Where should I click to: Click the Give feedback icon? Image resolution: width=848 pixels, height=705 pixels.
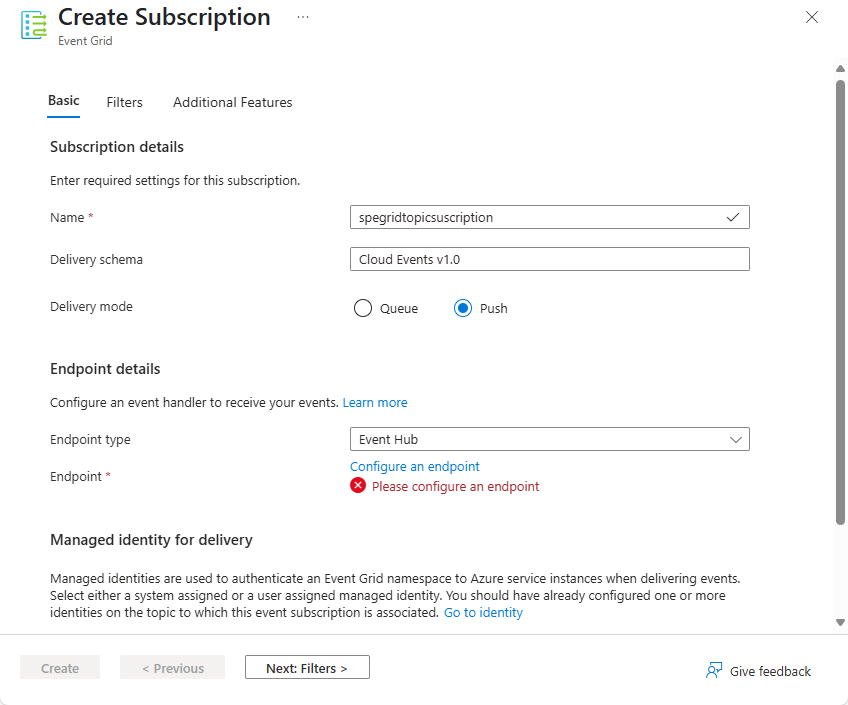pyautogui.click(x=714, y=670)
